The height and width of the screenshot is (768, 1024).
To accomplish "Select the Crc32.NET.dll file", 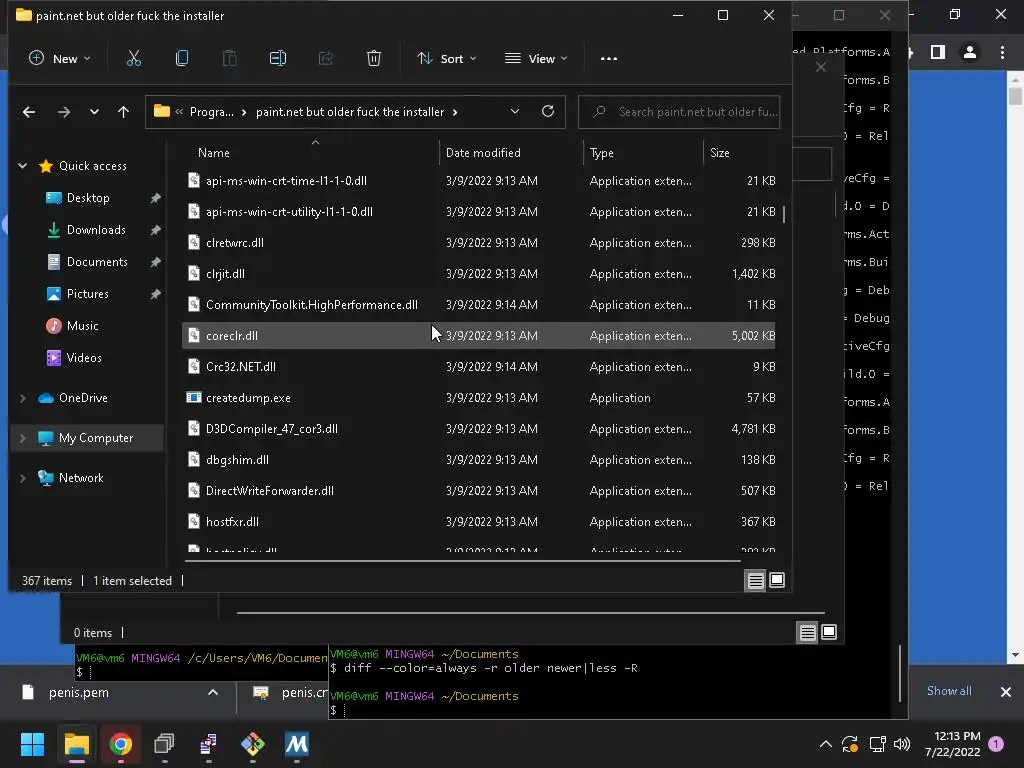I will [x=479, y=366].
